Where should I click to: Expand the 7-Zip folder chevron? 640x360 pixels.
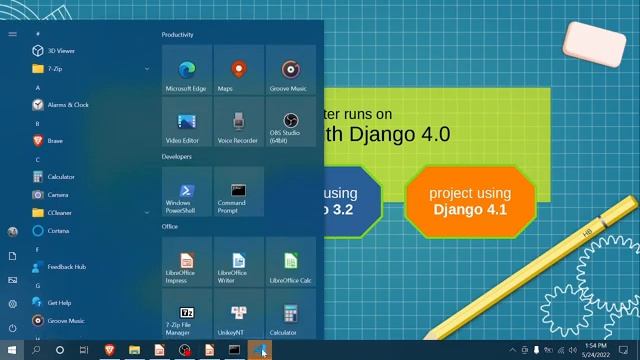[x=147, y=69]
